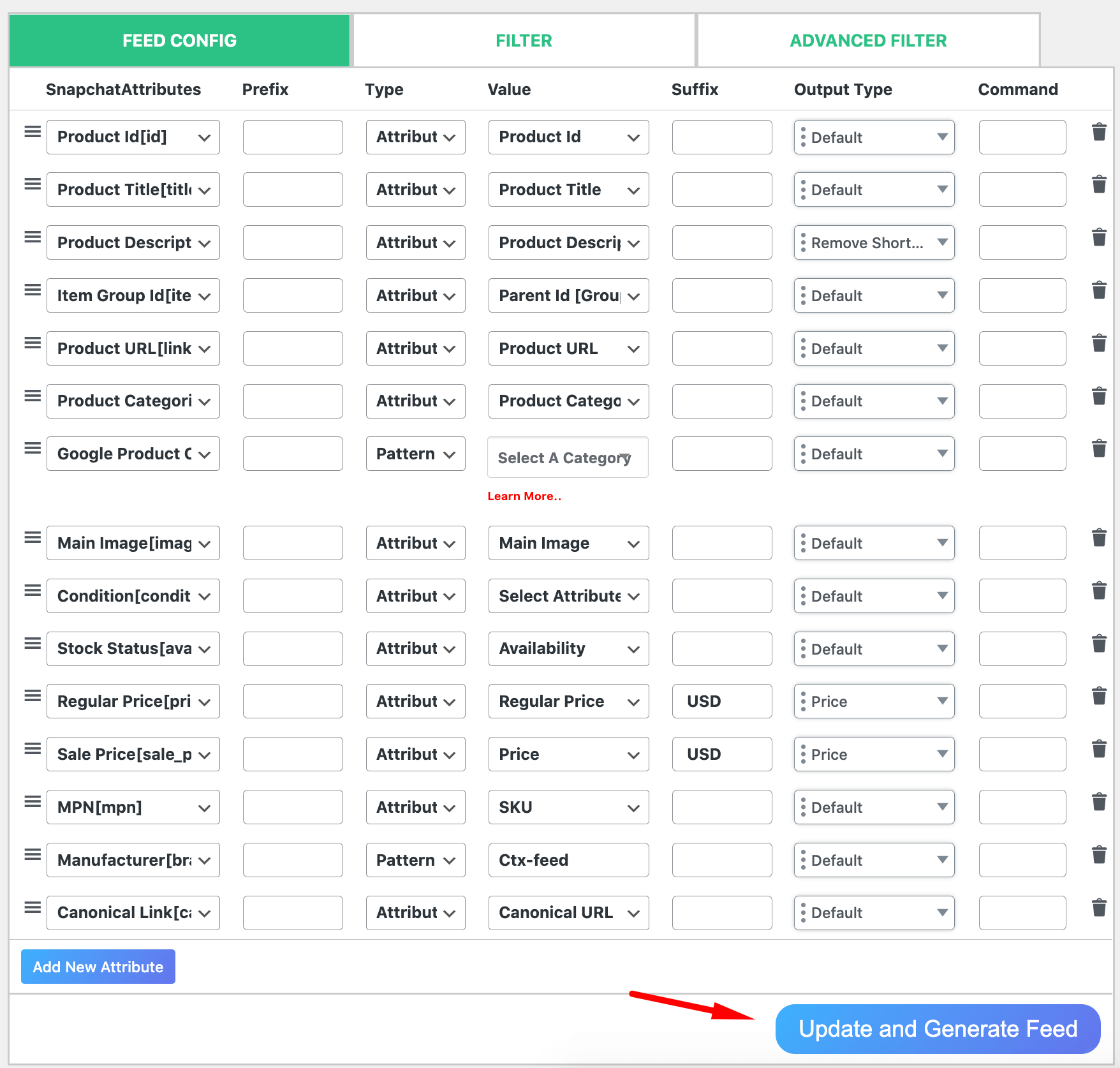1120x1068 pixels.
Task: Click the Add New Attribute button
Action: click(98, 967)
